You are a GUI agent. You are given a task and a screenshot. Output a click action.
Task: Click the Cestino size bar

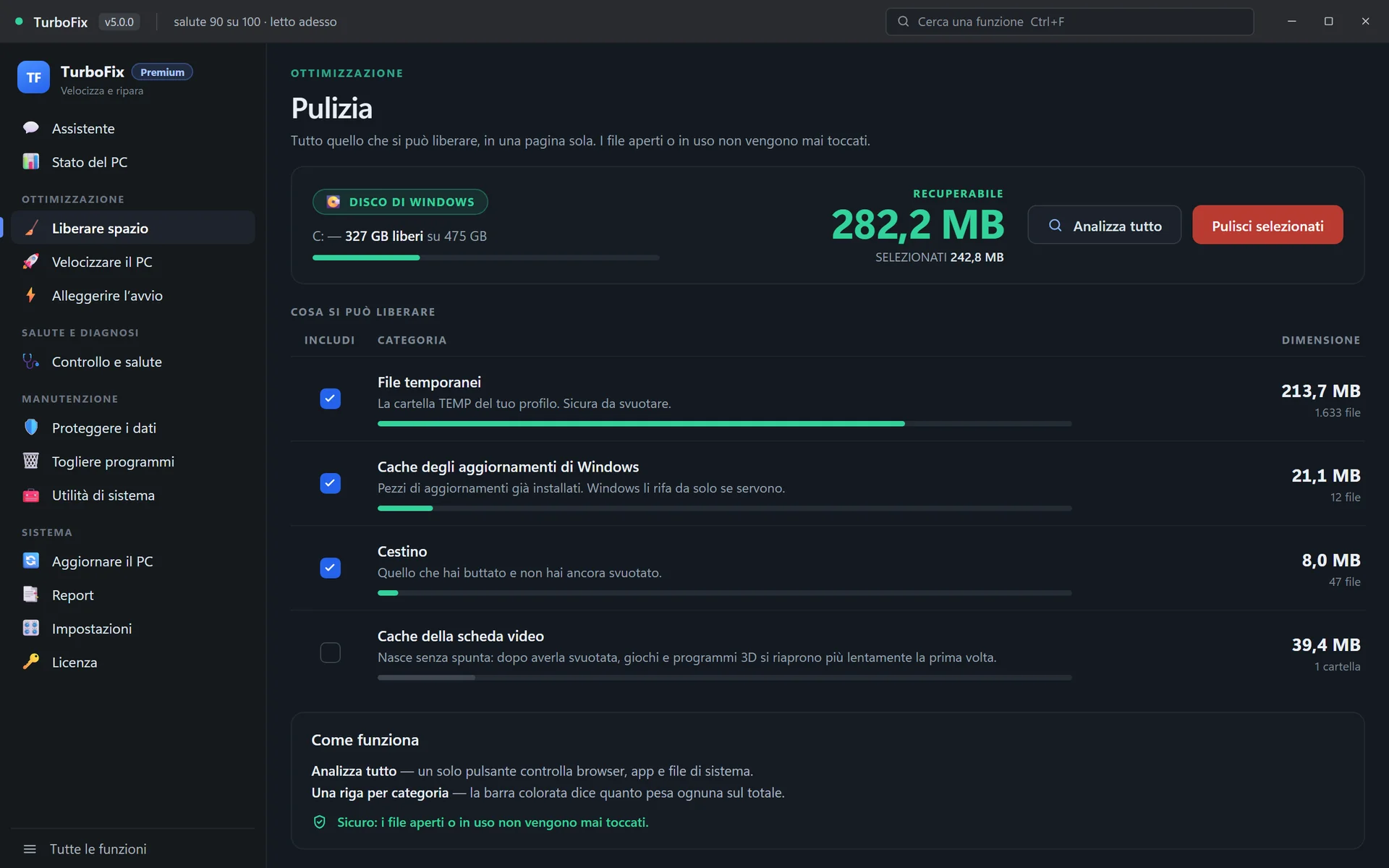point(724,593)
